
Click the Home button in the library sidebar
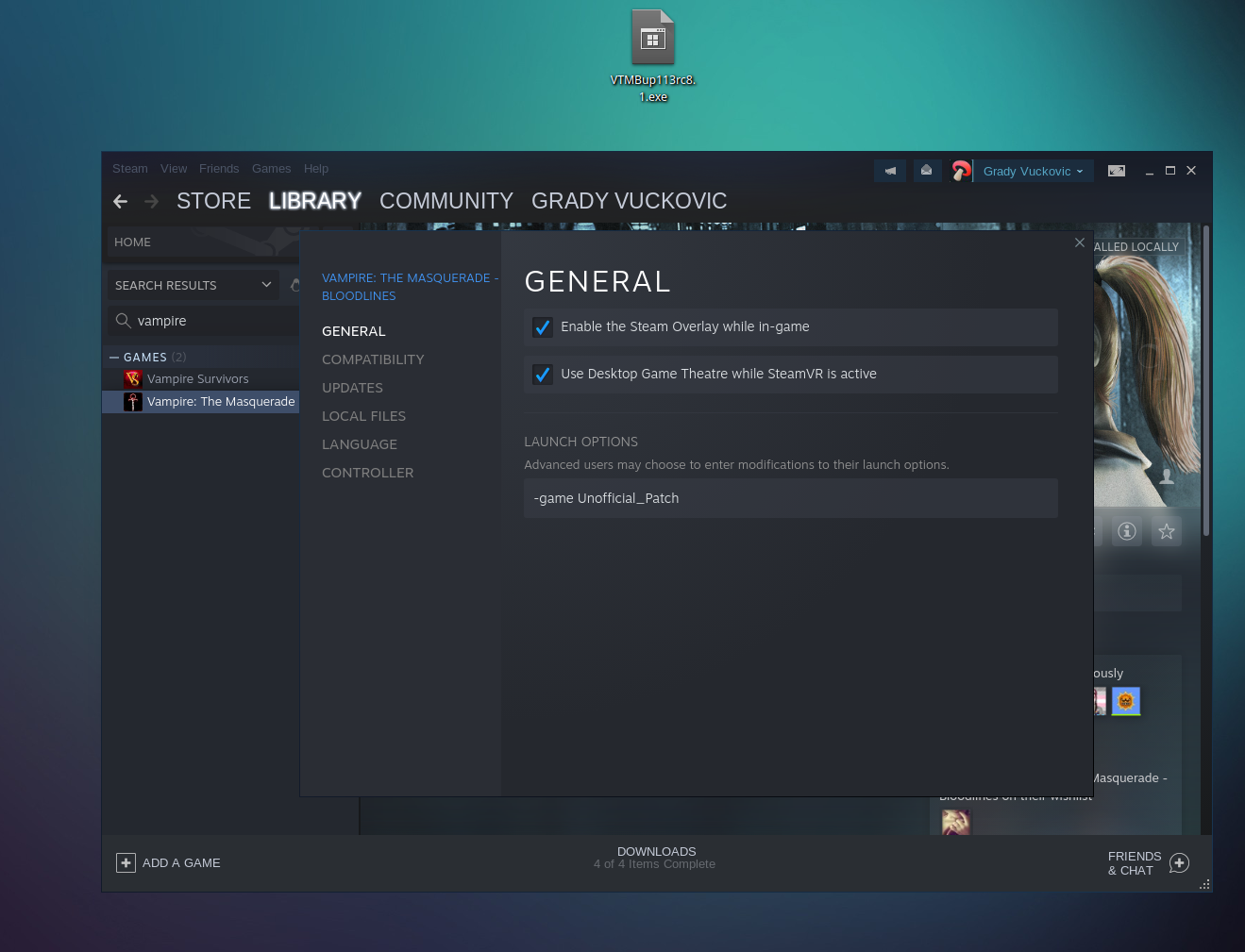point(203,242)
